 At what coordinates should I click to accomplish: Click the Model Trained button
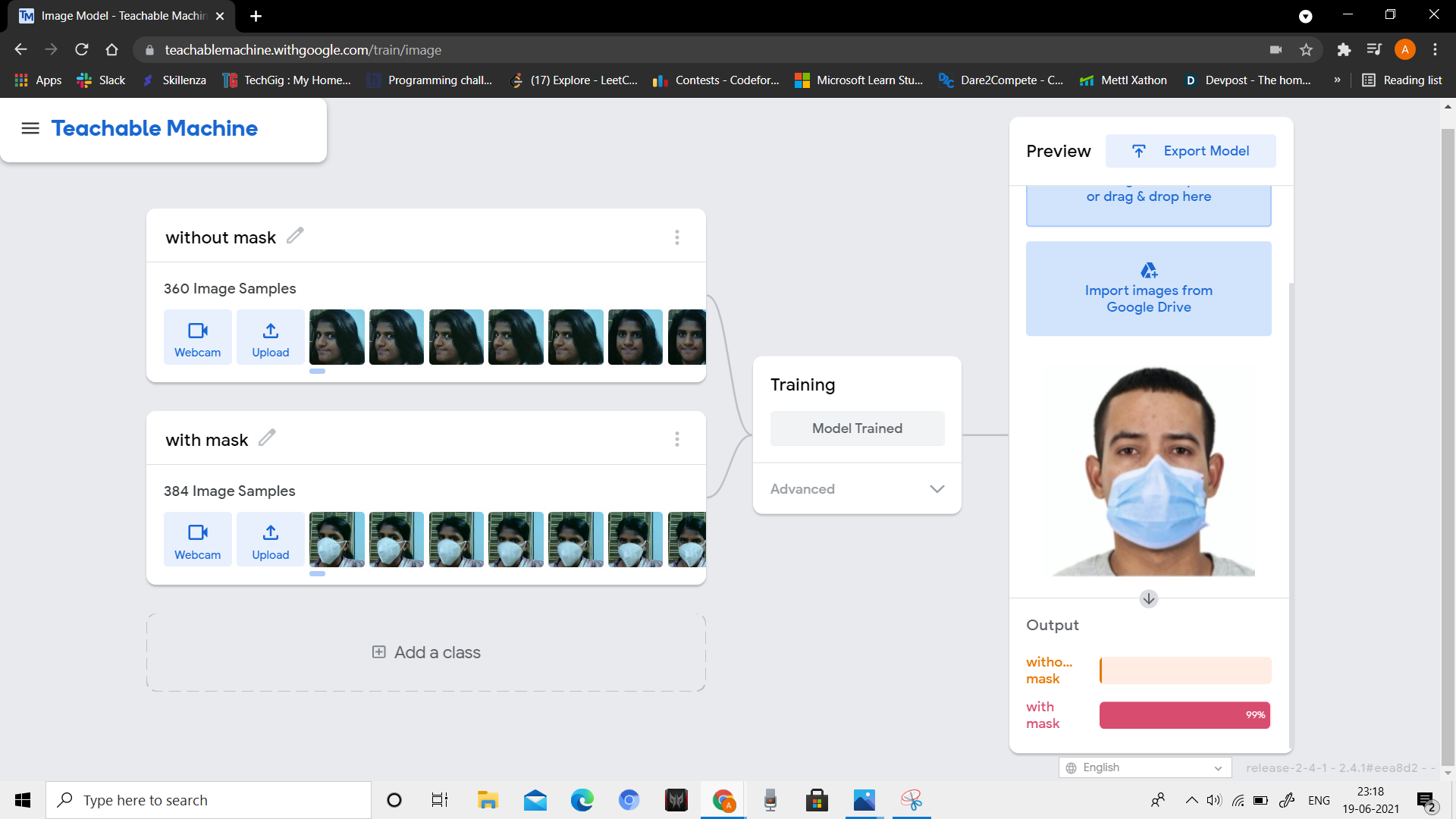click(857, 428)
